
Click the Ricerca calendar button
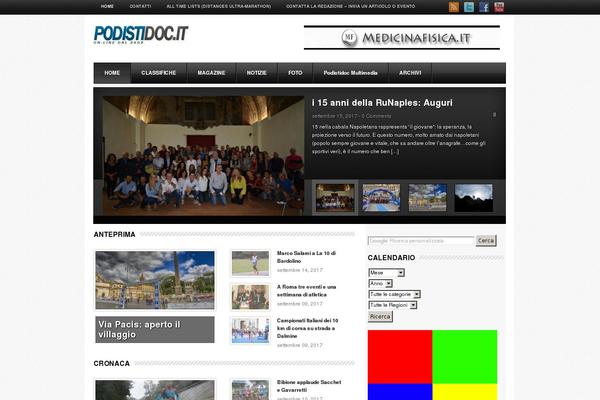380,317
